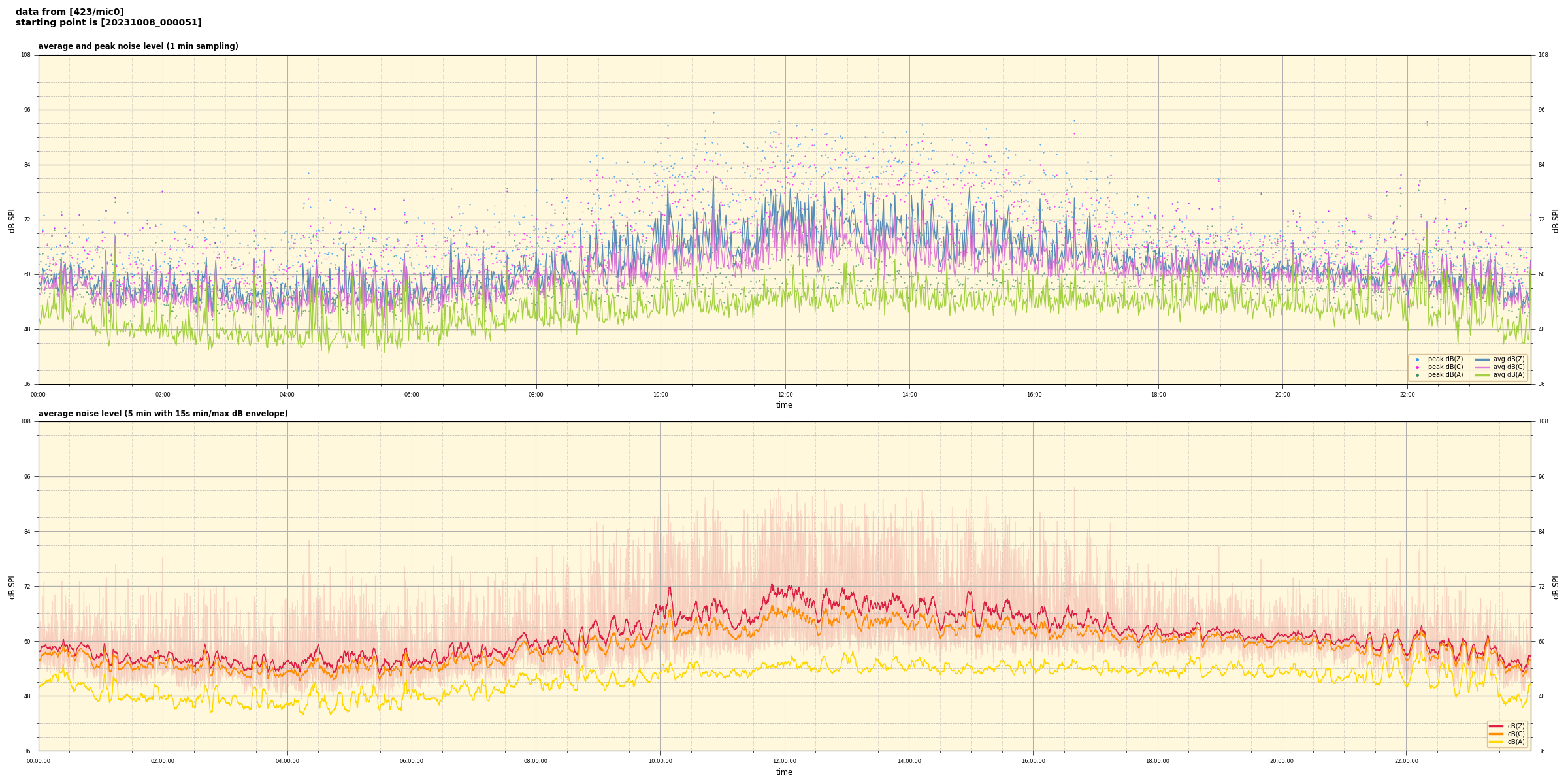This screenshot has width=1568, height=784.
Task: Click the 22:00:00 tick on bottom chart
Action: 1407,761
